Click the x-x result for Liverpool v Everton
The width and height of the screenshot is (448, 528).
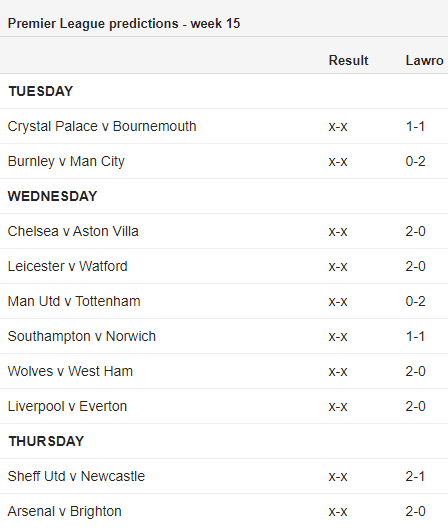[338, 407]
